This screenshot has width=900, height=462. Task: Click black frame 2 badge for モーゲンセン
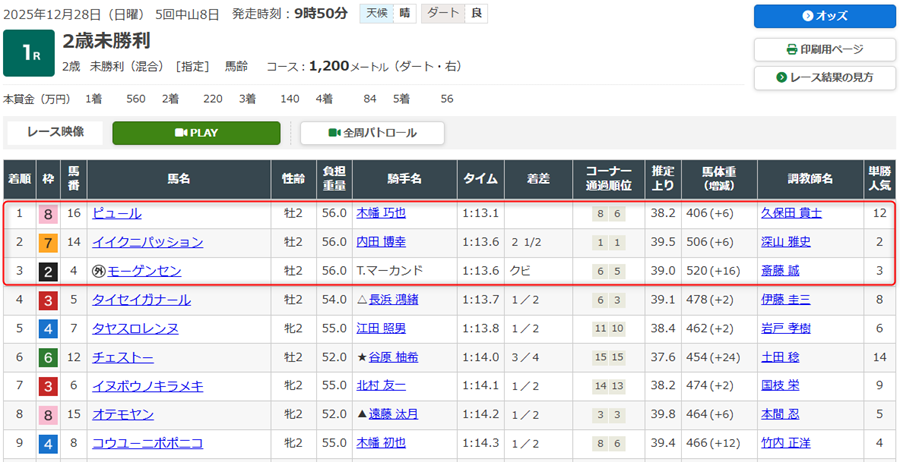48,271
